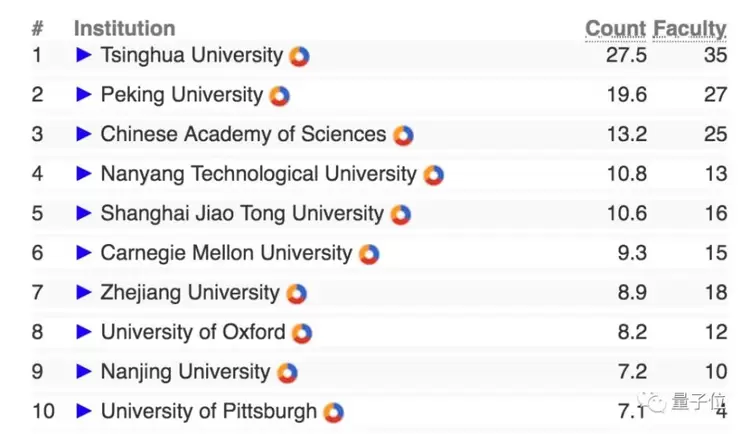Viewport: 750px width, 434px height.
Task: Click Nanyang Technological University's chart icon
Action: [x=433, y=175]
